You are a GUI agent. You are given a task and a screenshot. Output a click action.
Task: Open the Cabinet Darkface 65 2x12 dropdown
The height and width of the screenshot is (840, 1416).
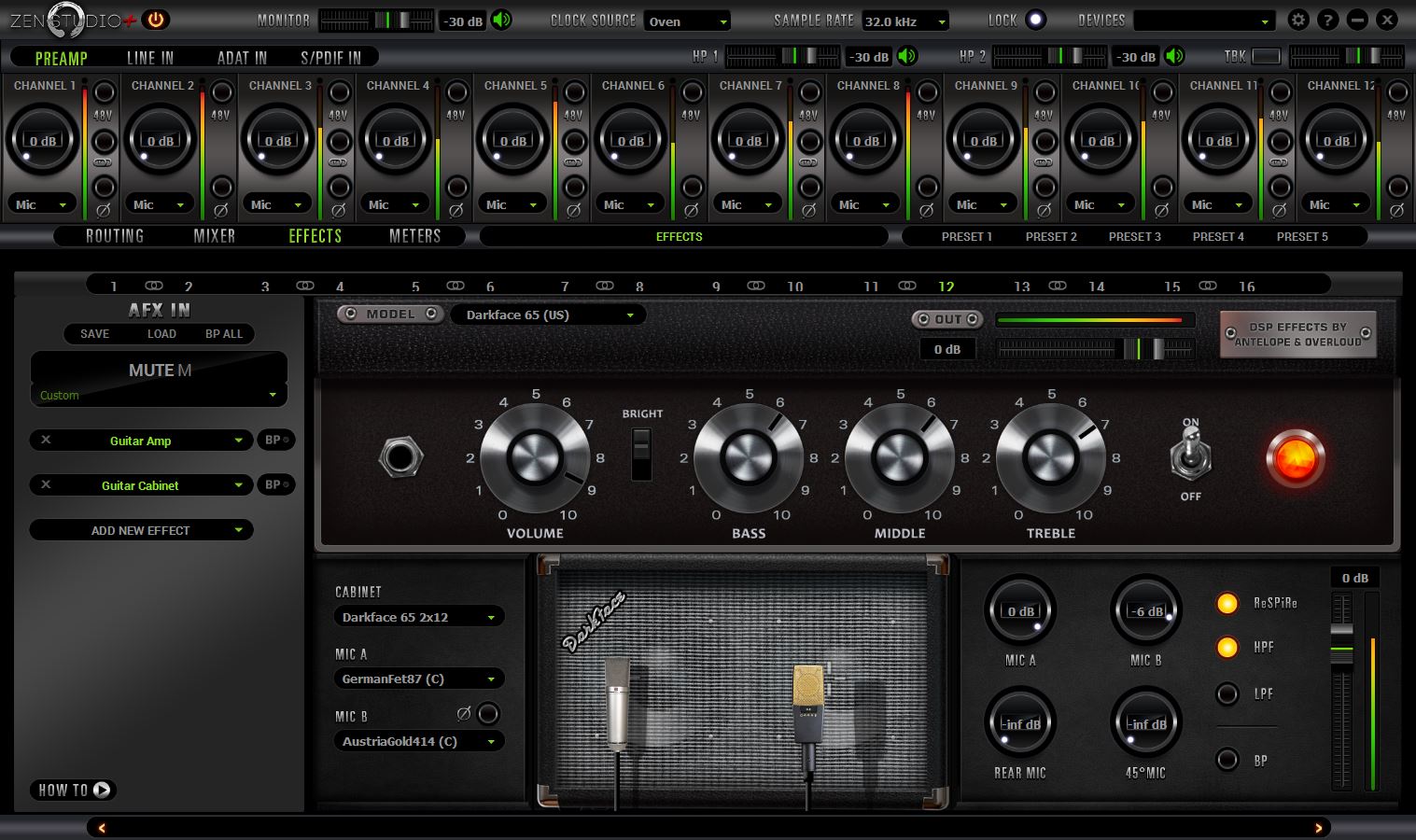[418, 617]
